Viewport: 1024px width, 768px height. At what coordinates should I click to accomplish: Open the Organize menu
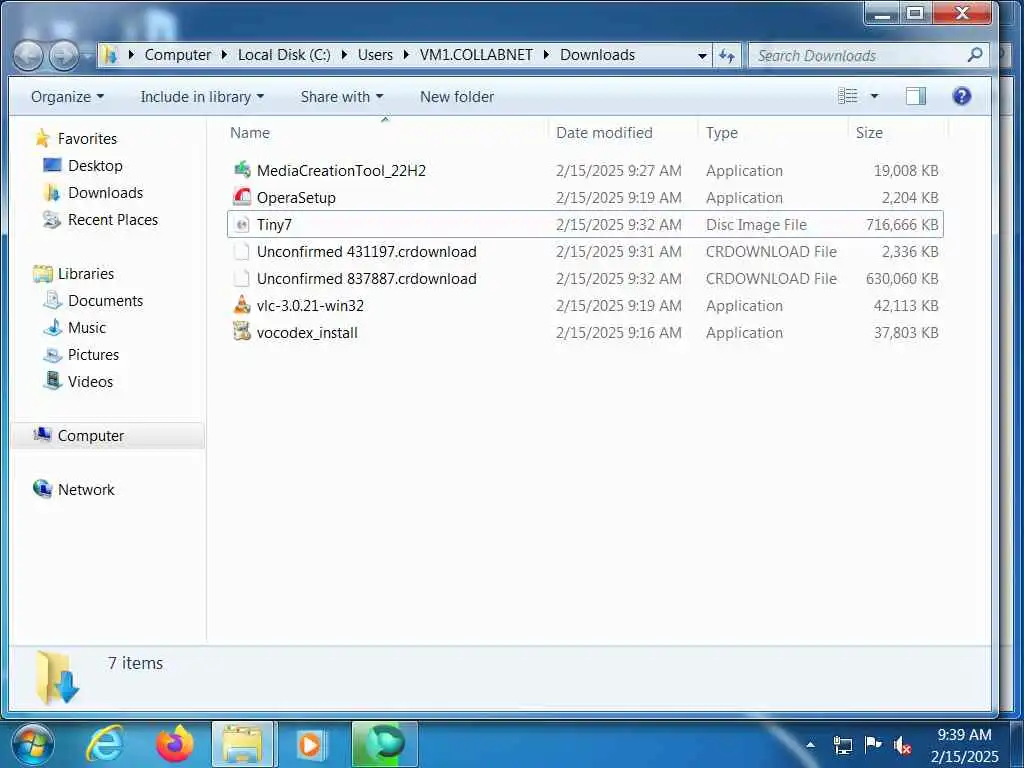click(x=67, y=97)
